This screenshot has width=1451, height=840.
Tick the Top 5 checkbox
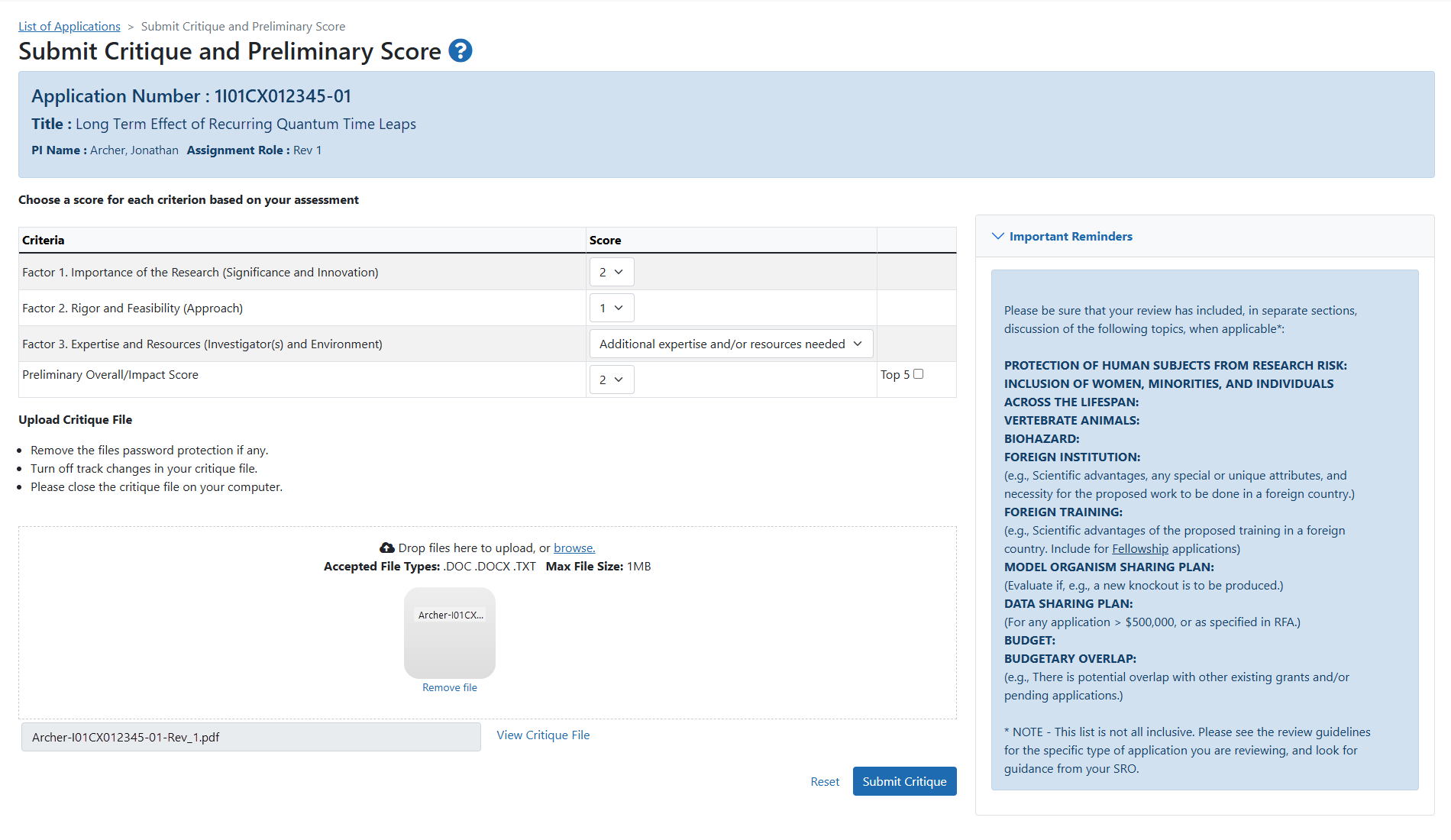(x=919, y=373)
